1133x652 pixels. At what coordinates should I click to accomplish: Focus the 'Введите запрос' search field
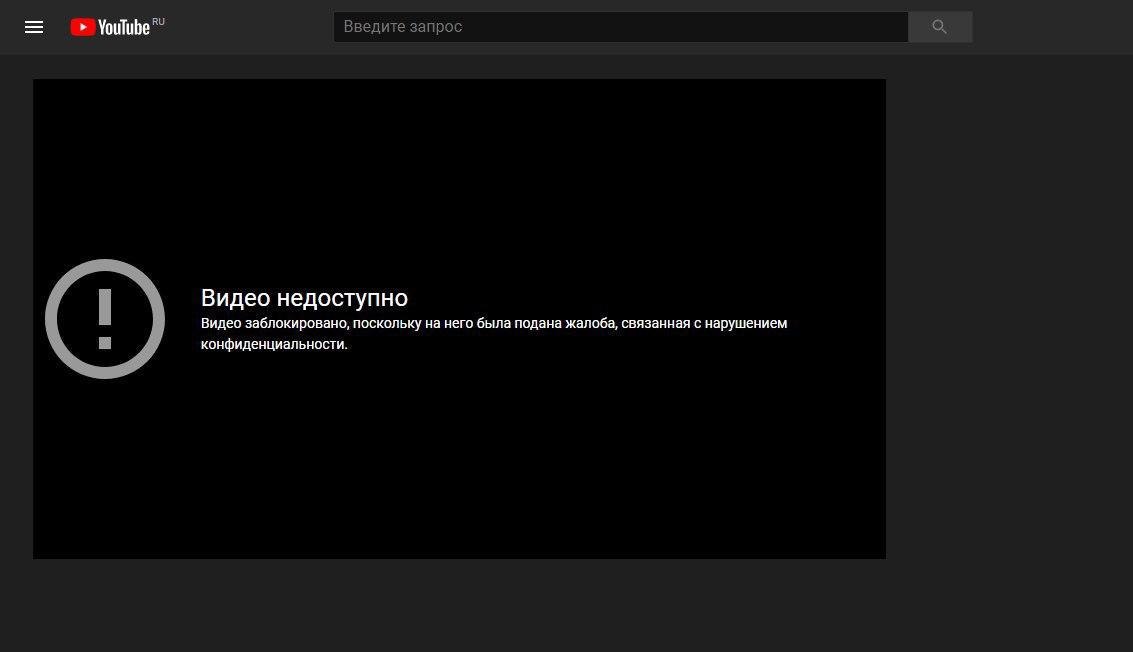(620, 27)
